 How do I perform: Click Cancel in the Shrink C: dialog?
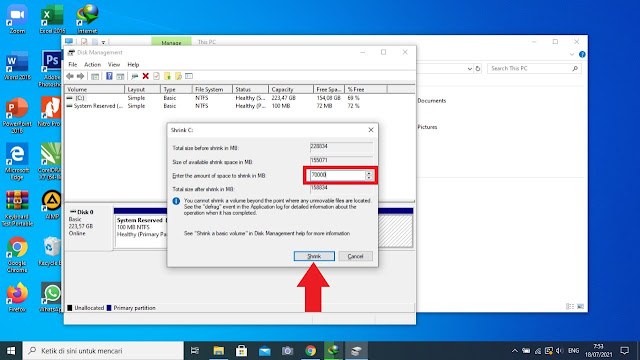[x=355, y=256]
